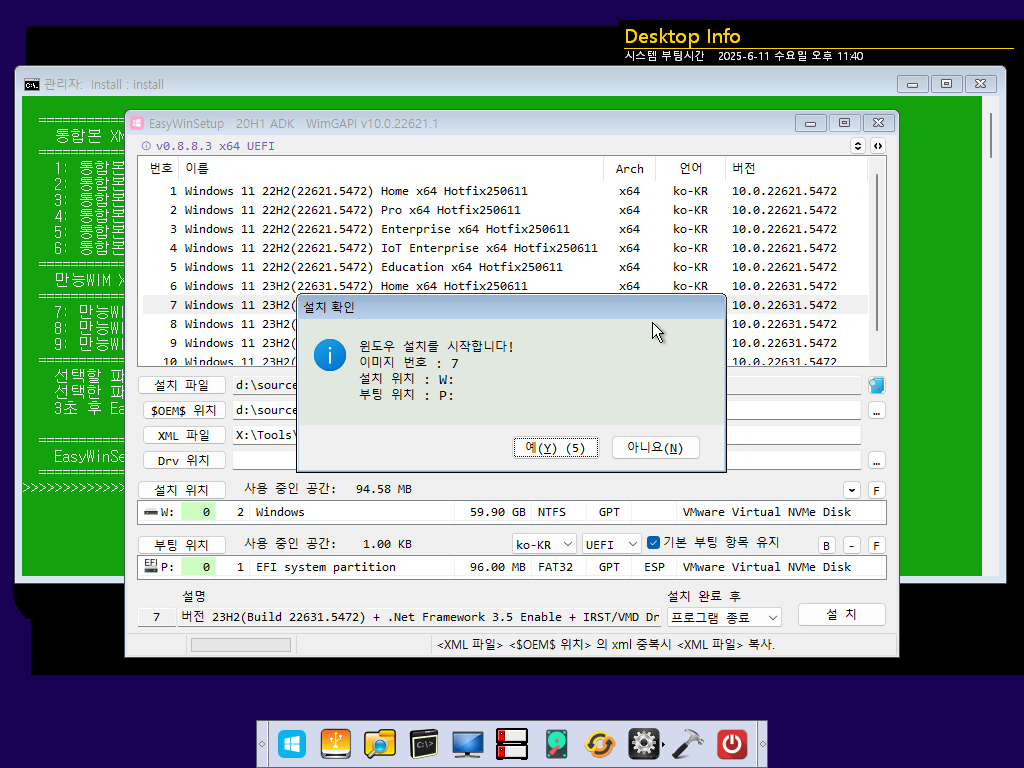
Task: Click the cmd icon in Install window title
Action: tap(31, 84)
